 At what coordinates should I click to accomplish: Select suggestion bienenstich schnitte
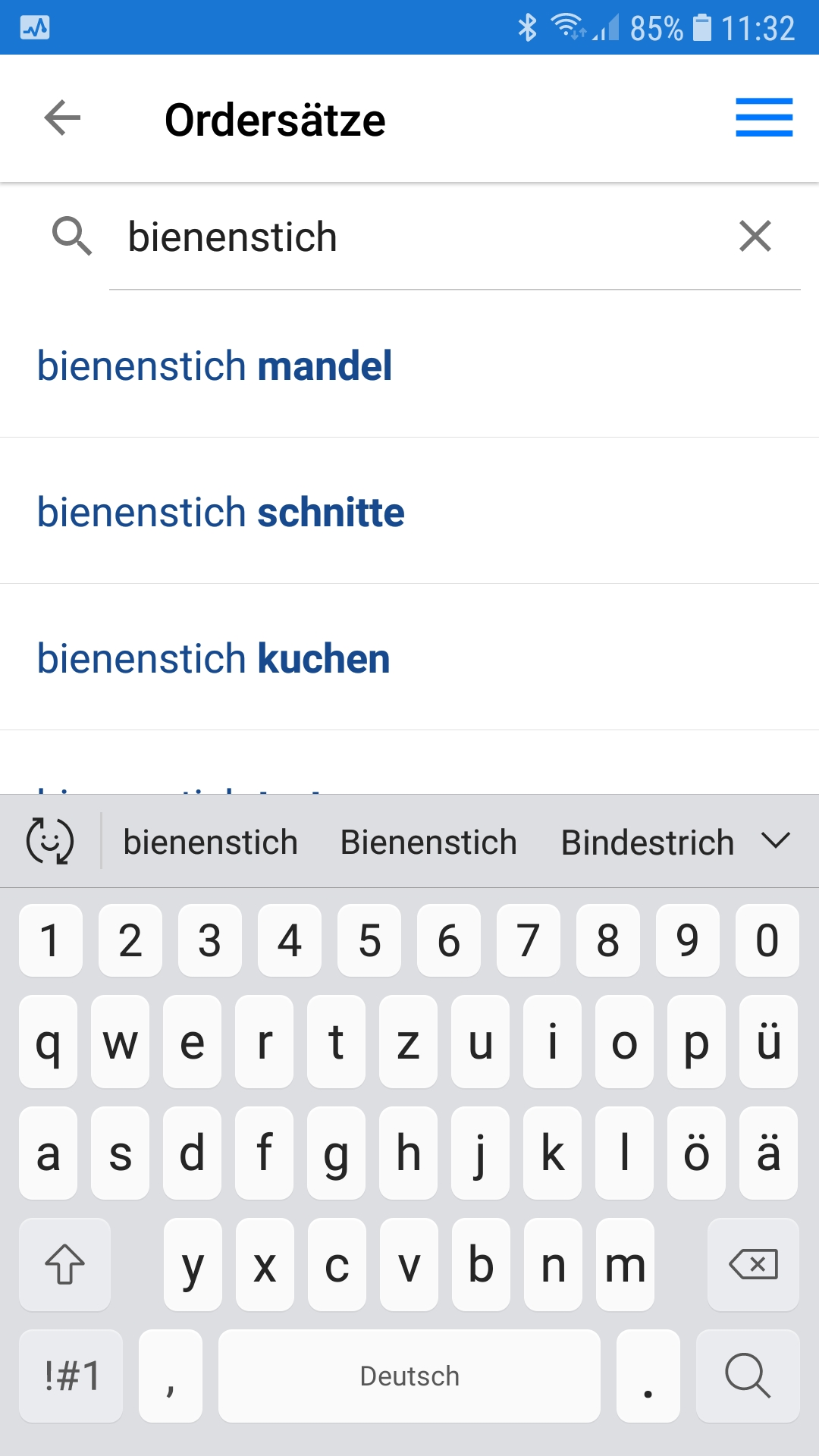221,512
